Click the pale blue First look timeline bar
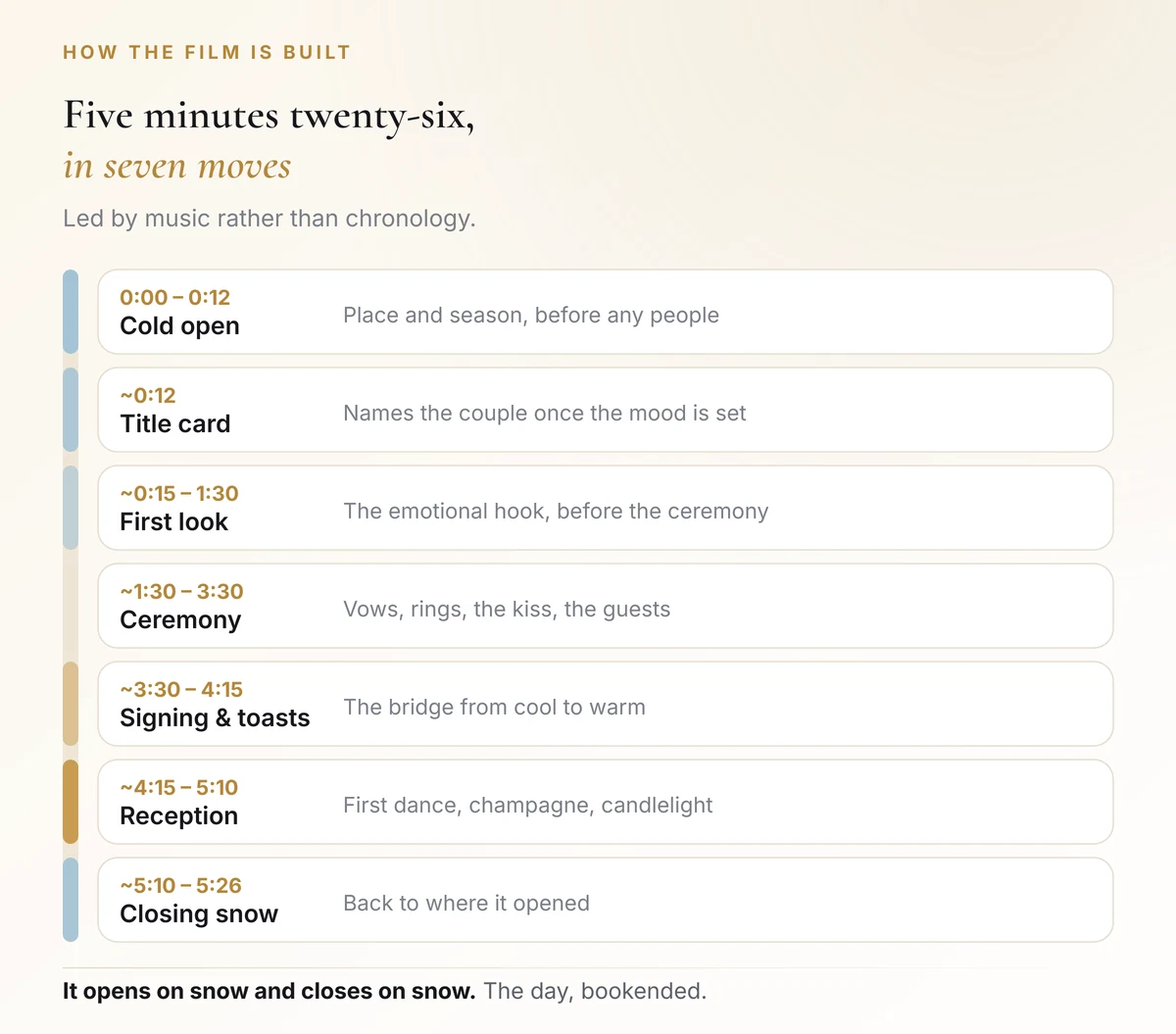The width and height of the screenshot is (1176, 1034). pyautogui.click(x=71, y=508)
